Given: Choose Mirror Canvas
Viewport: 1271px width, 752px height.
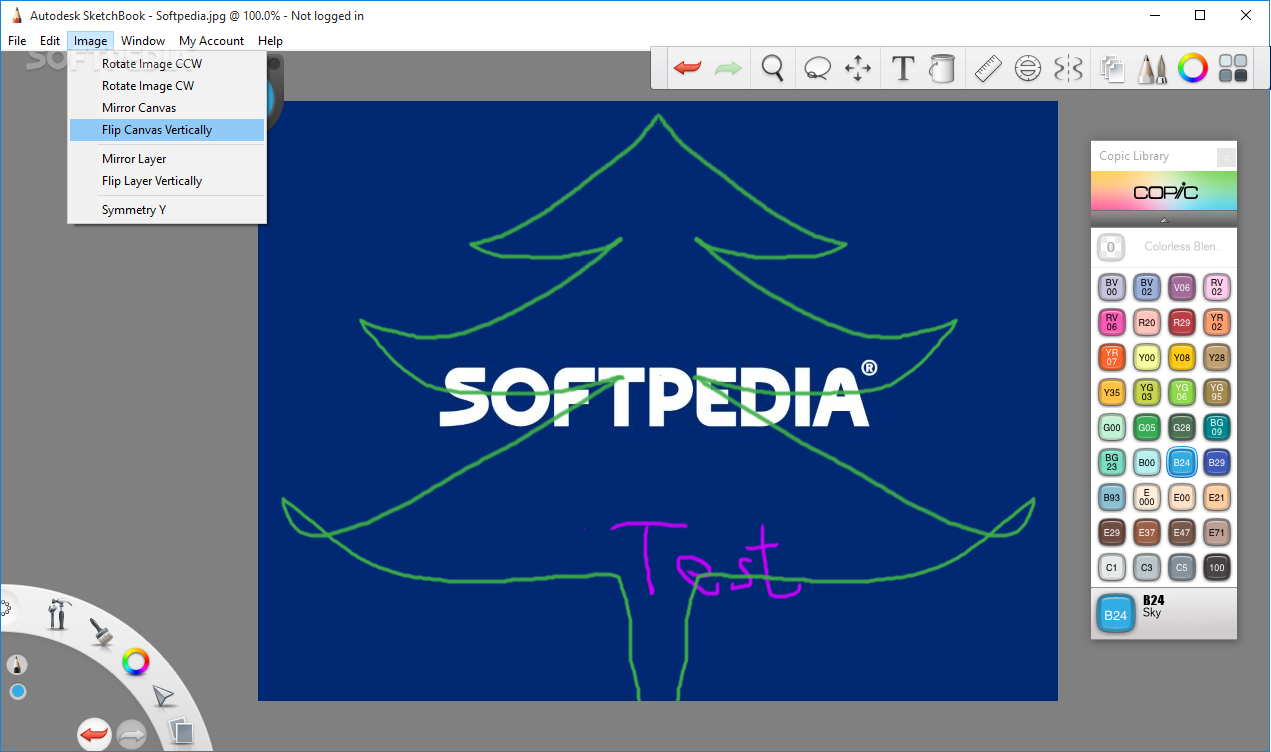Looking at the screenshot, I should coord(167,108).
